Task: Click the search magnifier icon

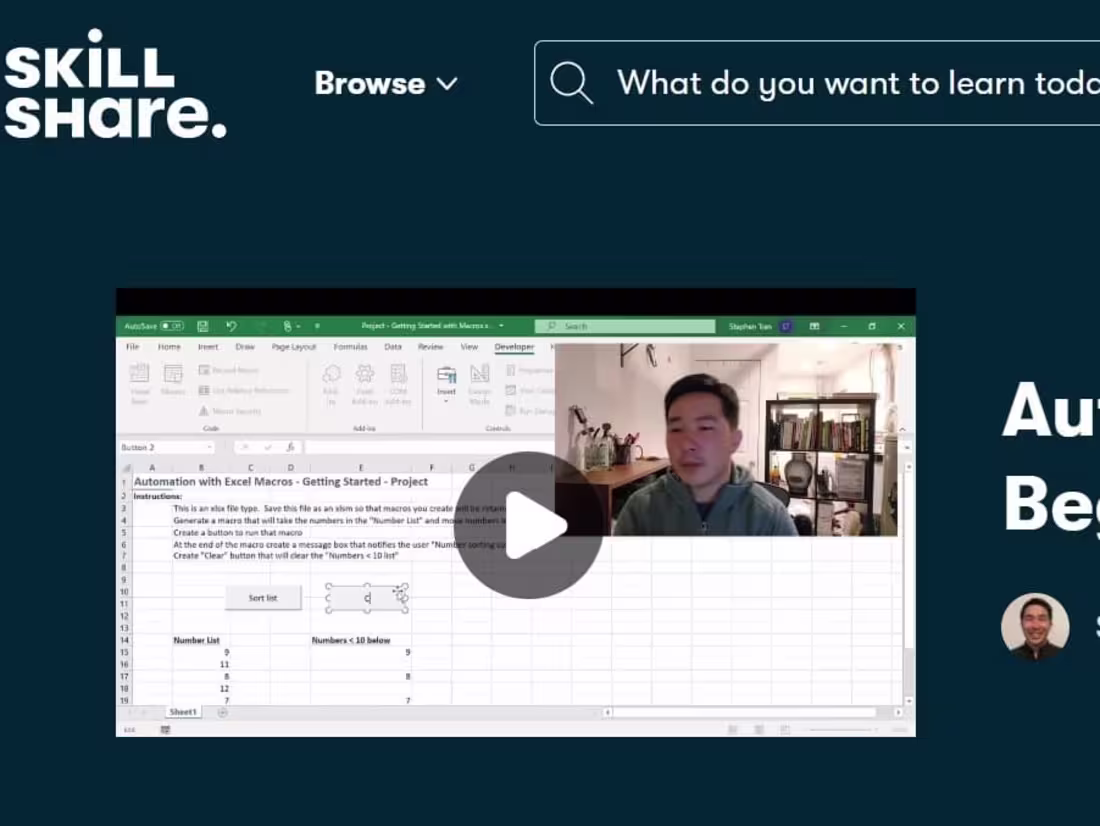Action: click(571, 83)
